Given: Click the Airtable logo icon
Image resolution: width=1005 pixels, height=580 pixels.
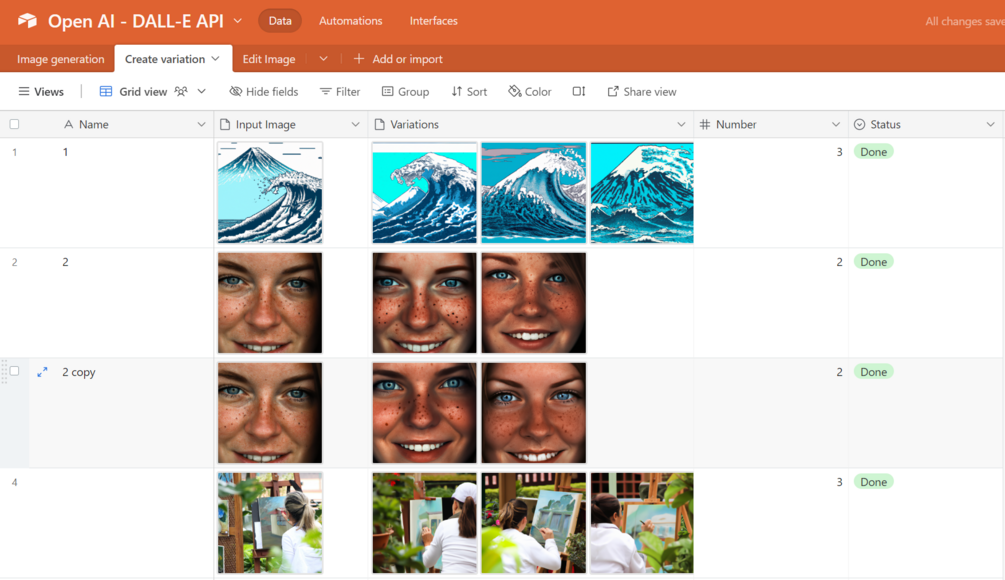Looking at the screenshot, I should pyautogui.click(x=27, y=21).
